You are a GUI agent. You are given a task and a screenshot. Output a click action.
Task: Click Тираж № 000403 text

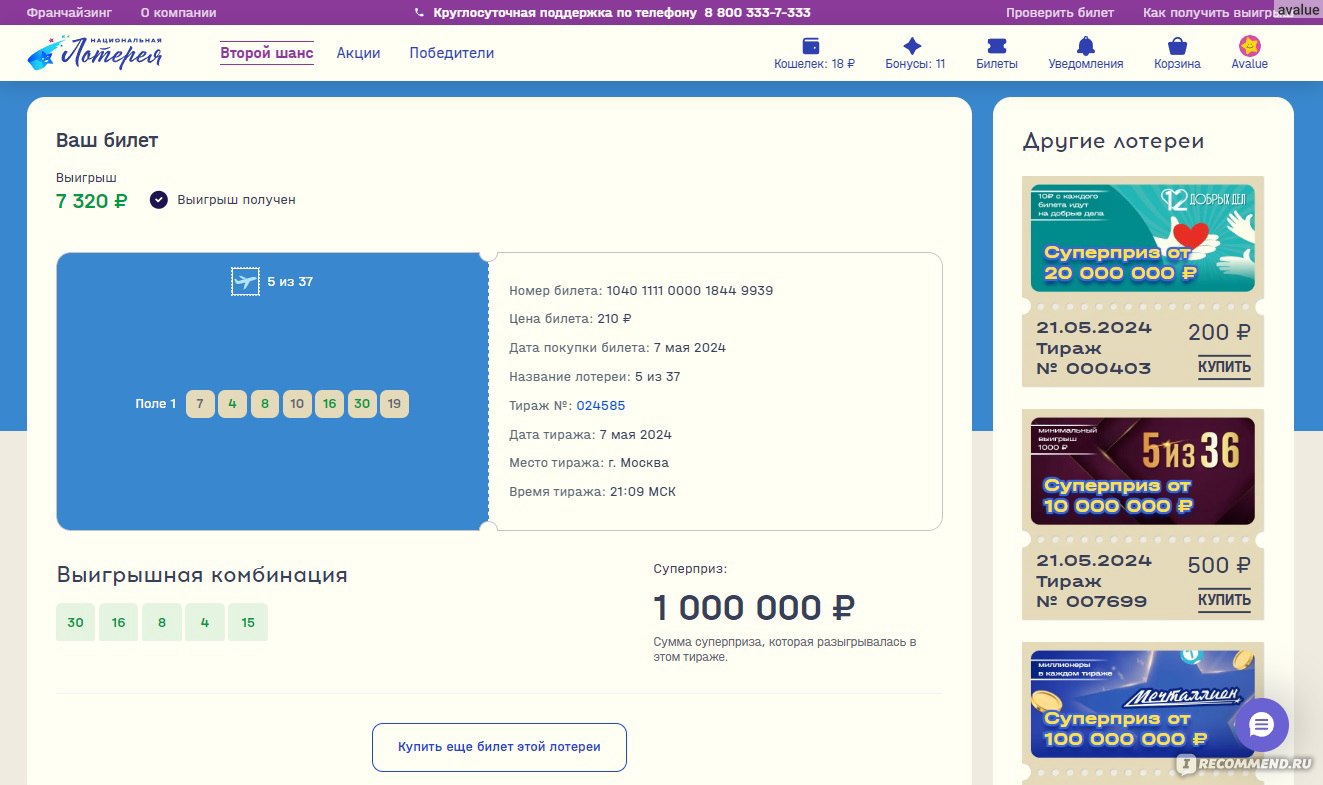coord(1093,358)
